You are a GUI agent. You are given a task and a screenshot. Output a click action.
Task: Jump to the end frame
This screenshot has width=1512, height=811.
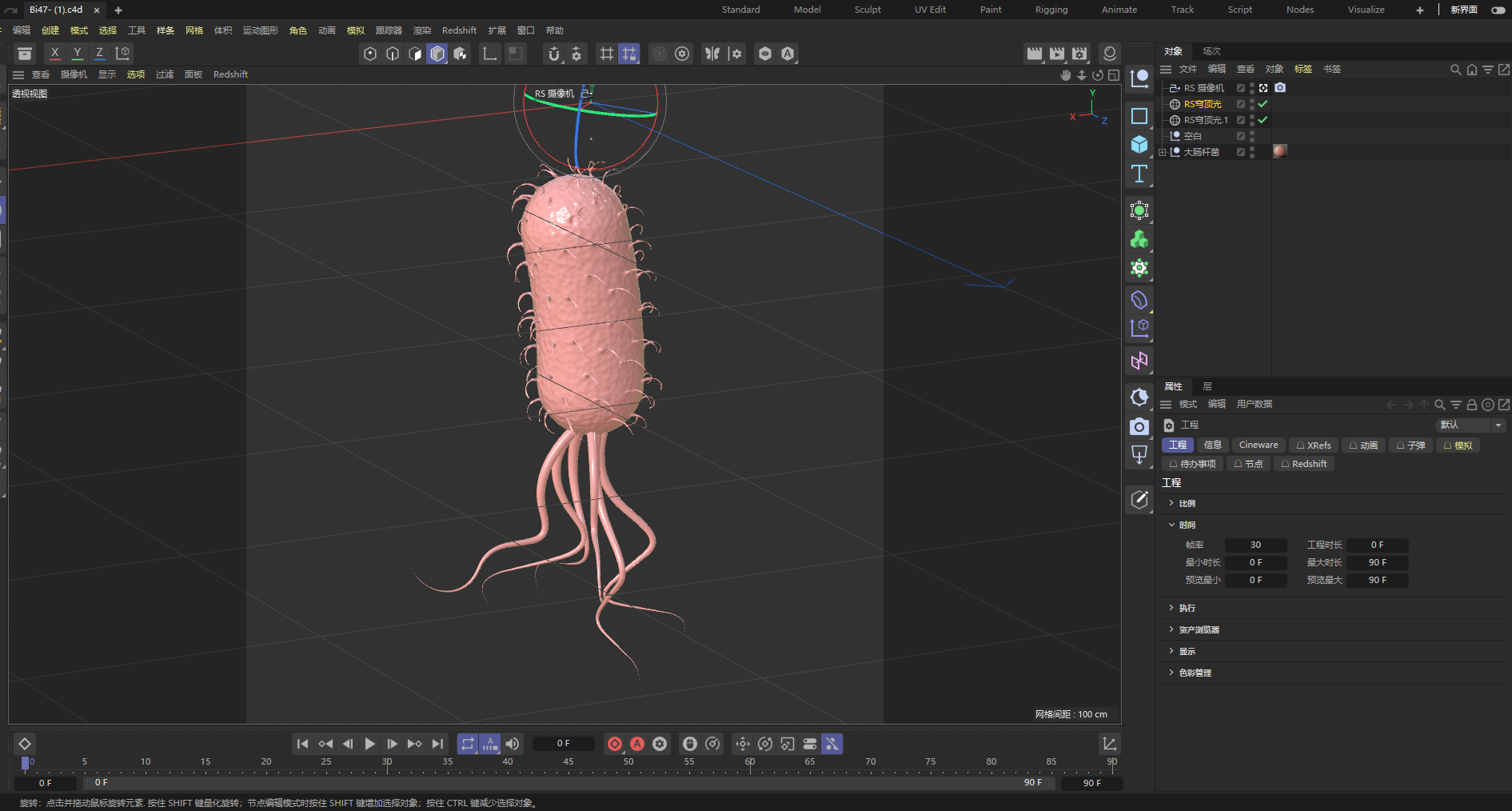(437, 744)
